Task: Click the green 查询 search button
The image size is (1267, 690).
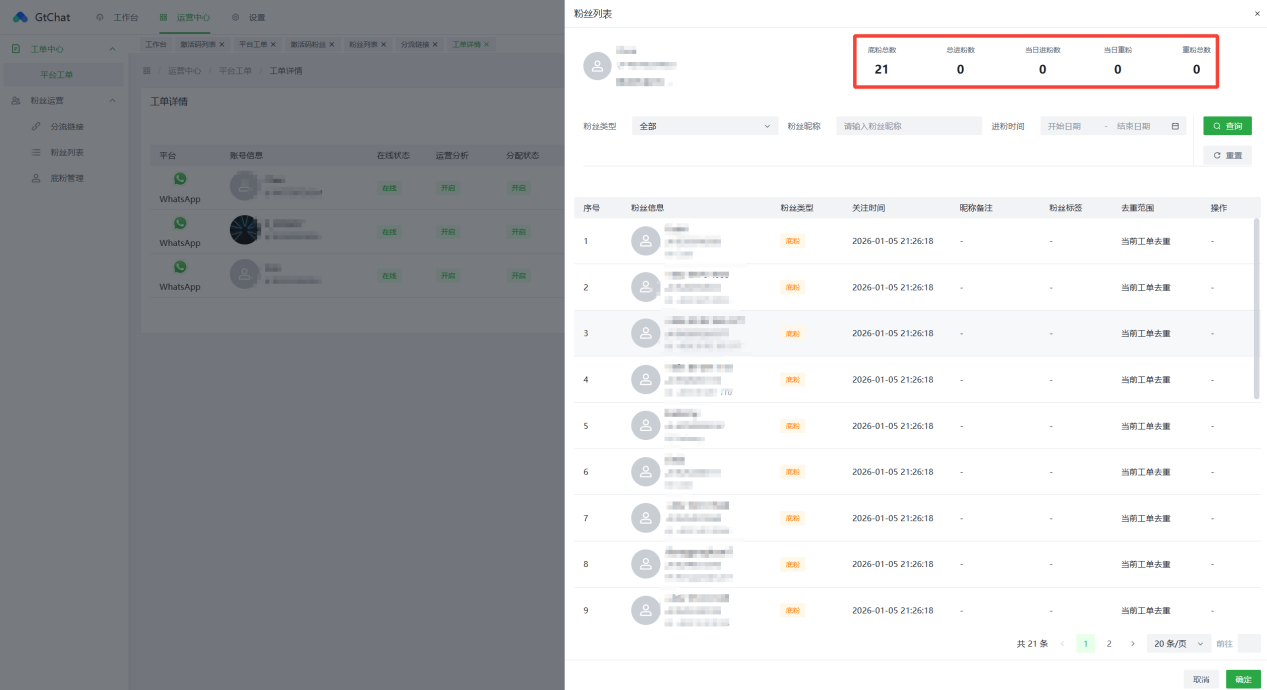Action: pos(1227,126)
